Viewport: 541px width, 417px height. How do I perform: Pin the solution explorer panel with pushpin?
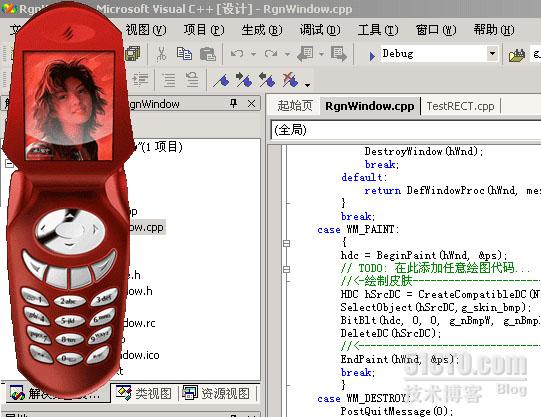point(234,103)
